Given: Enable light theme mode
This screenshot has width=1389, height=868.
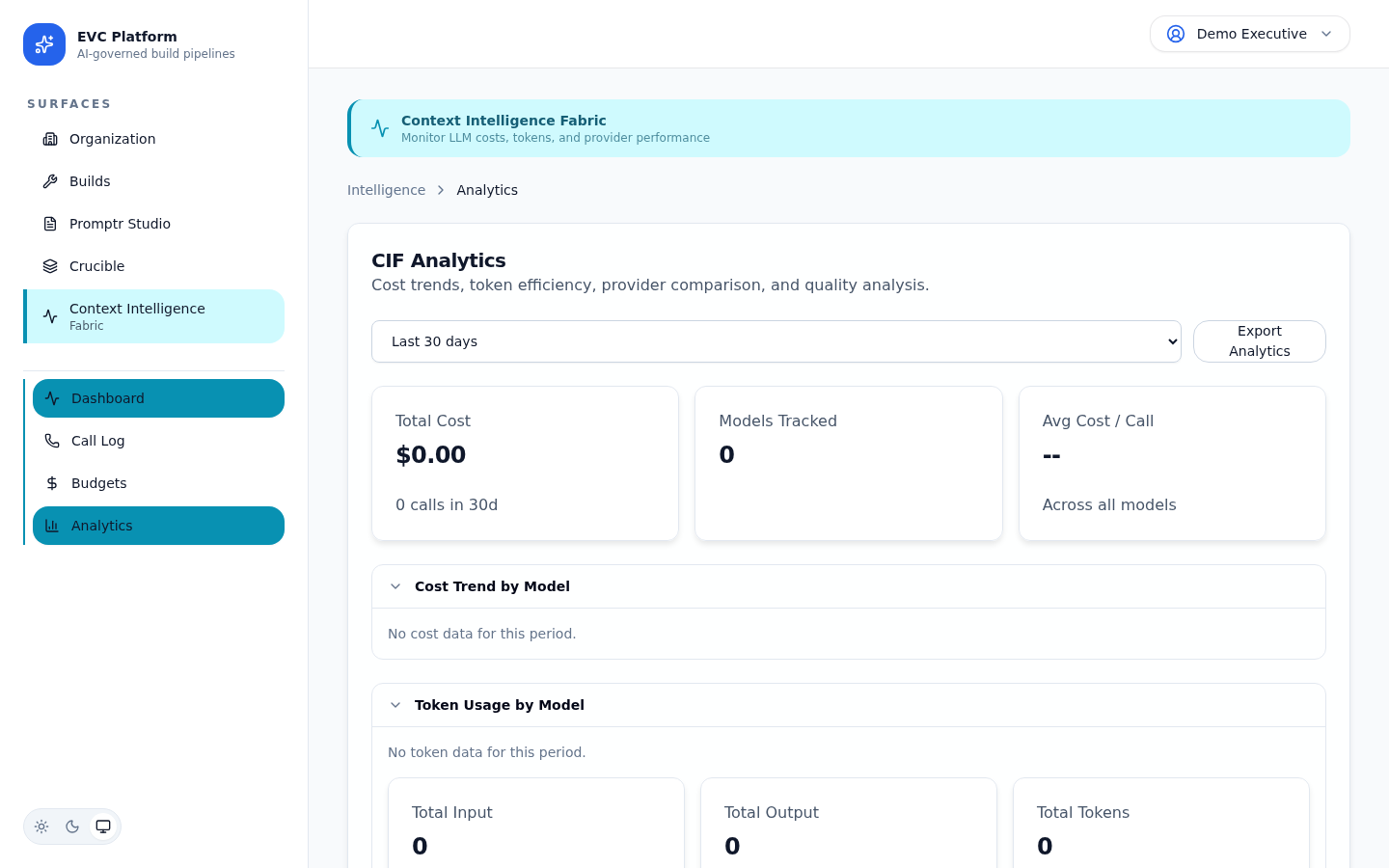Looking at the screenshot, I should tap(41, 827).
